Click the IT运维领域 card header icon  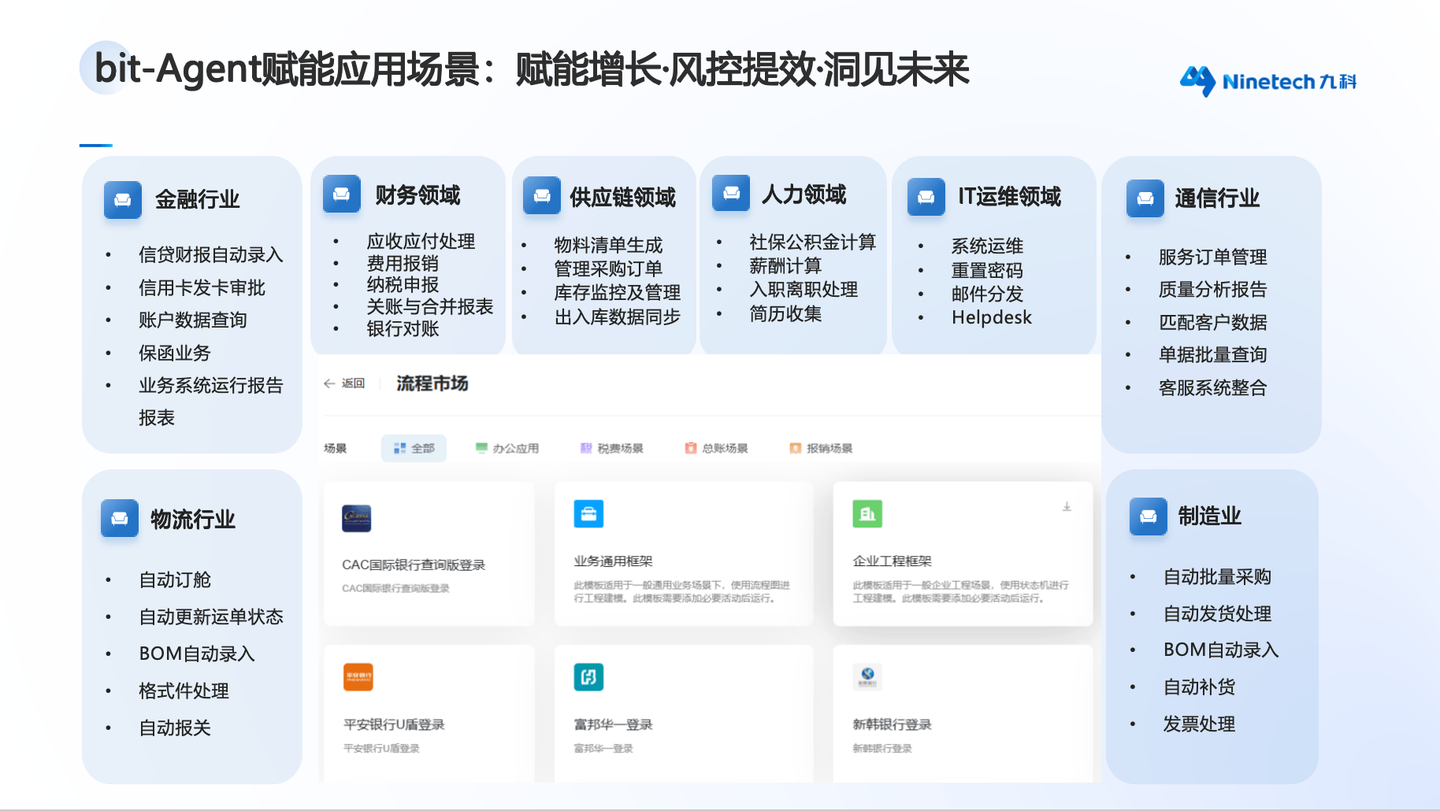[926, 197]
